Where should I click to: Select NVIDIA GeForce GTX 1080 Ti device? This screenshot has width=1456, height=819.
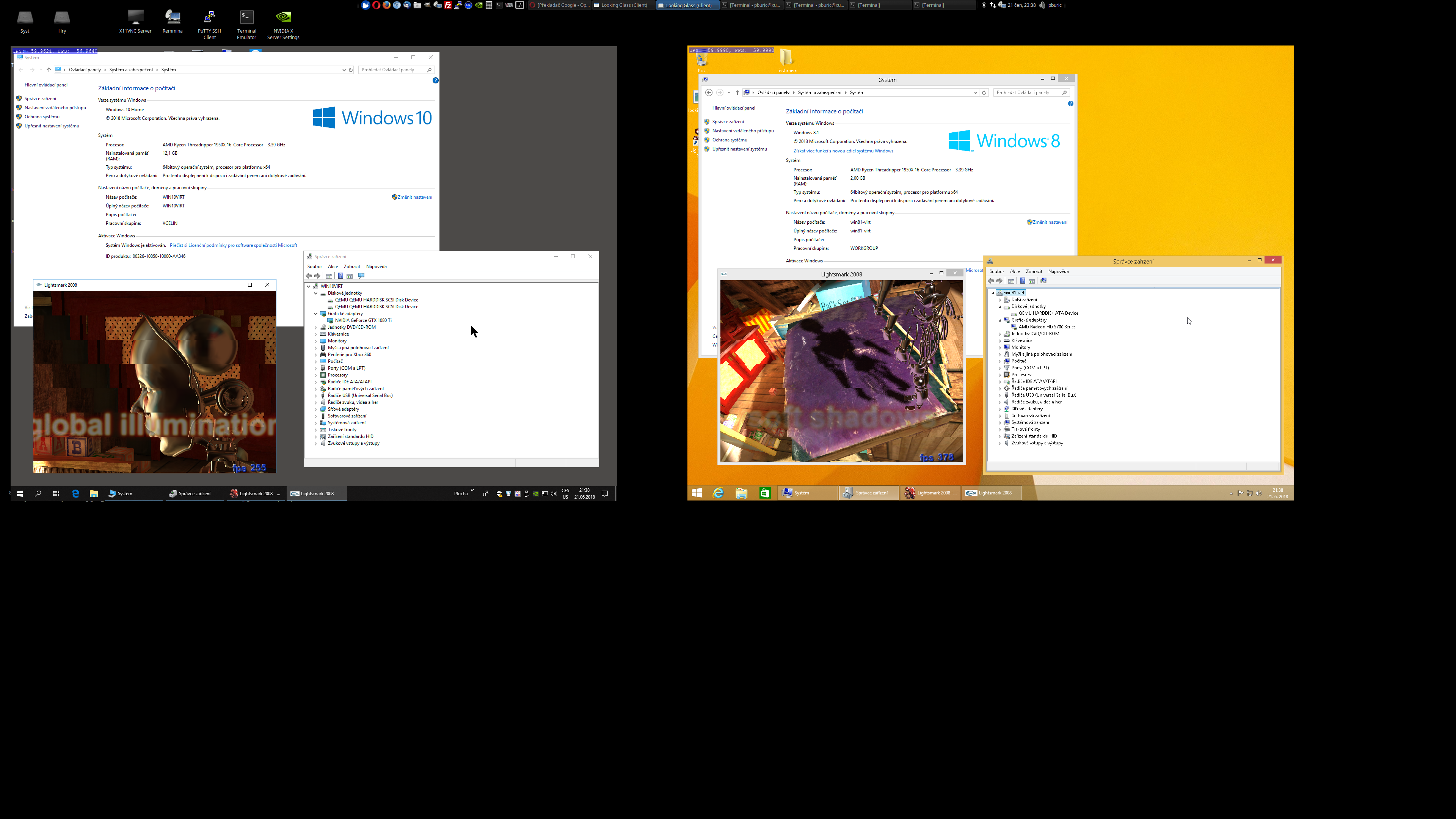[x=363, y=320]
